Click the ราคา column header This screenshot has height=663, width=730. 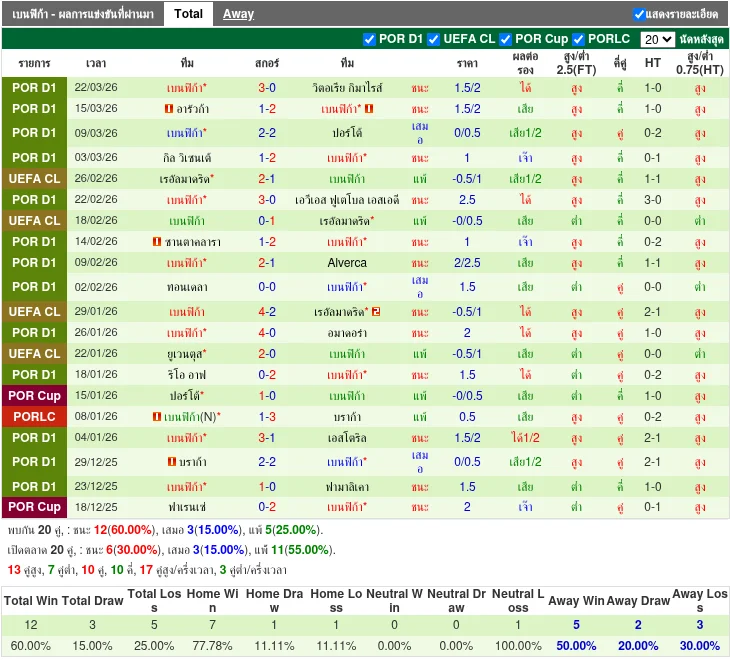(x=467, y=63)
